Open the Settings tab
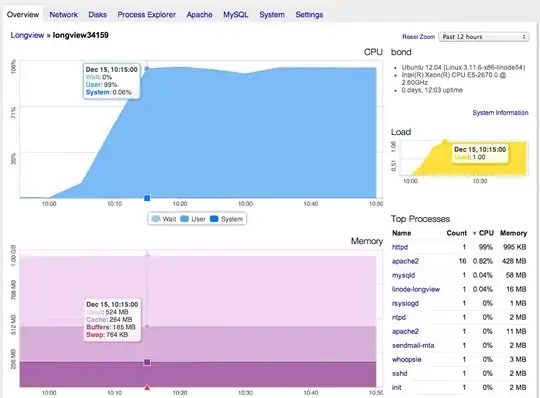Screen dimensions: 540x398 coord(309,15)
